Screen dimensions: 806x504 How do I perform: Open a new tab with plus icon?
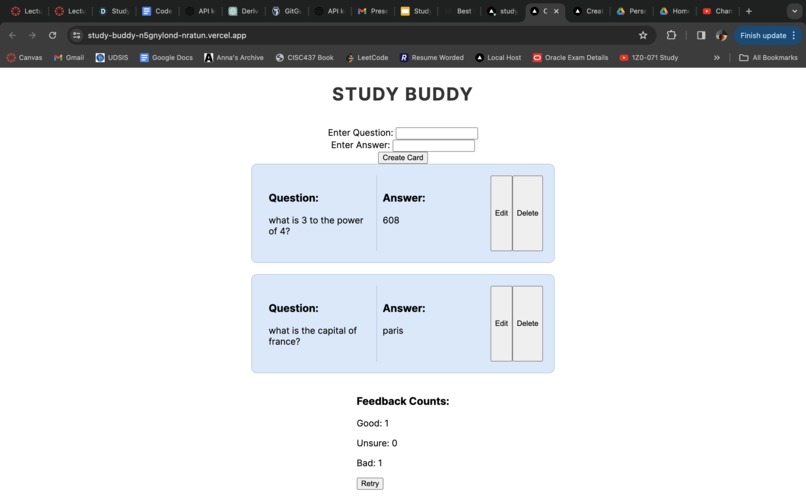coord(748,11)
